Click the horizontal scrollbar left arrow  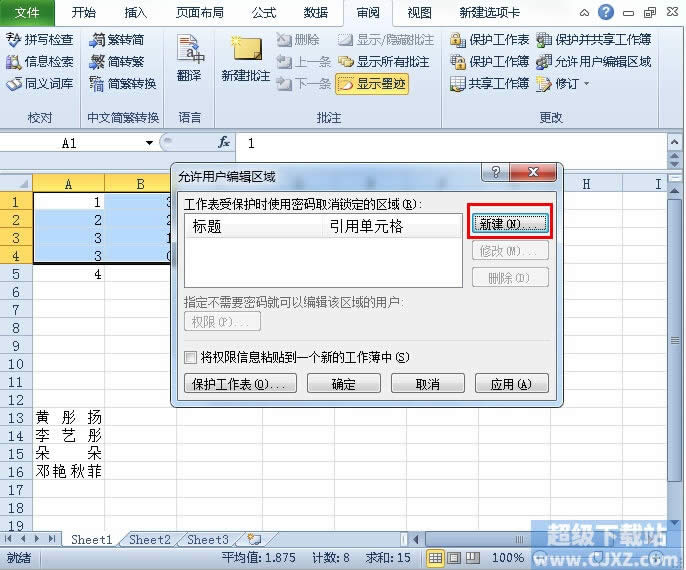click(416, 539)
